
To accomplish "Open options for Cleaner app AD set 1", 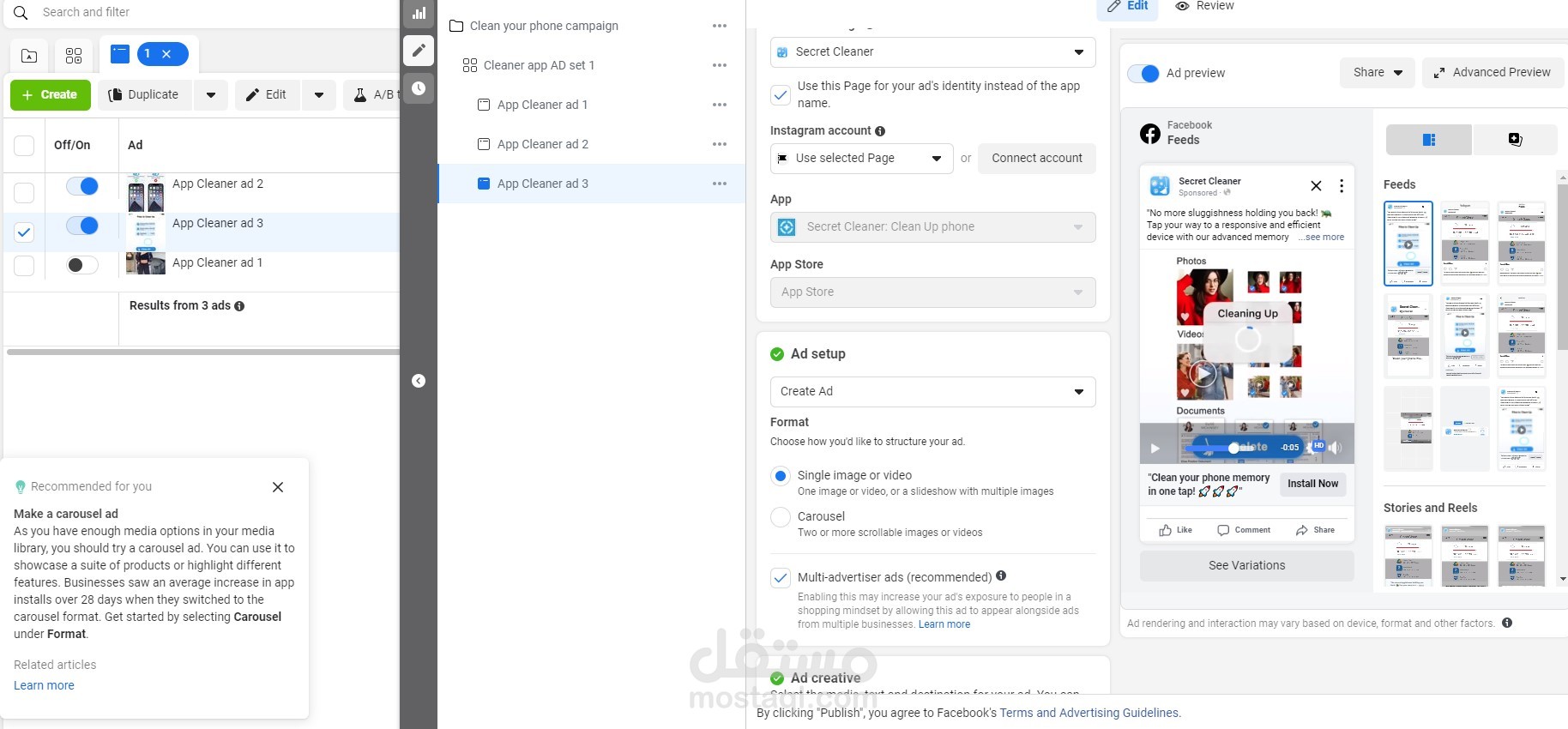I will [720, 65].
